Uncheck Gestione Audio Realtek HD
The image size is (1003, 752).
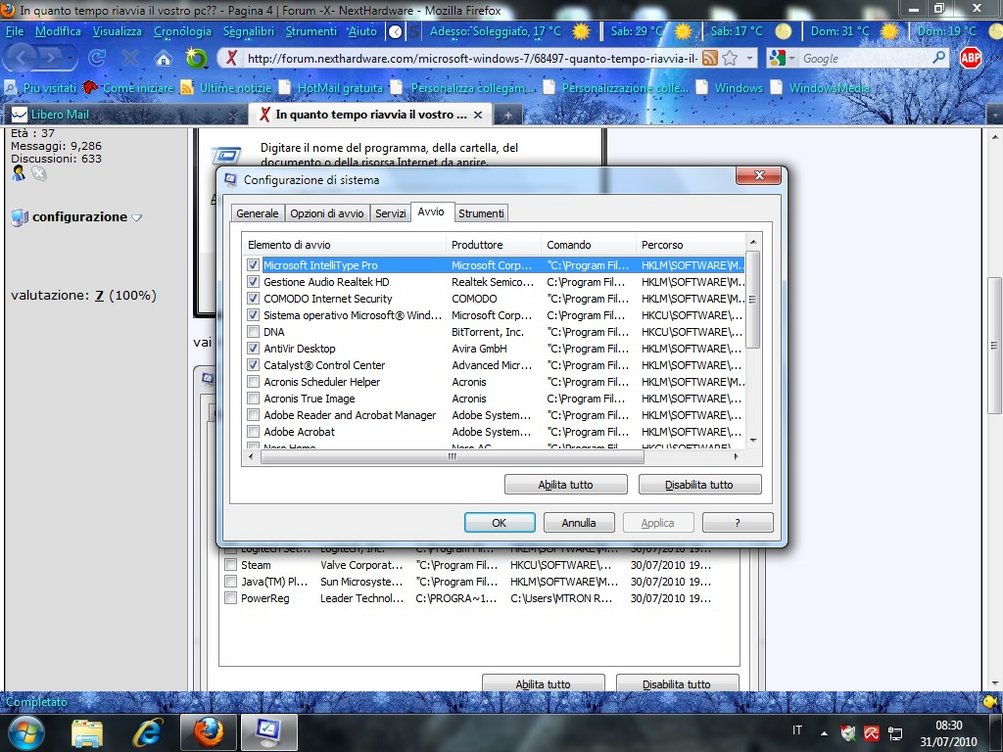coord(253,281)
